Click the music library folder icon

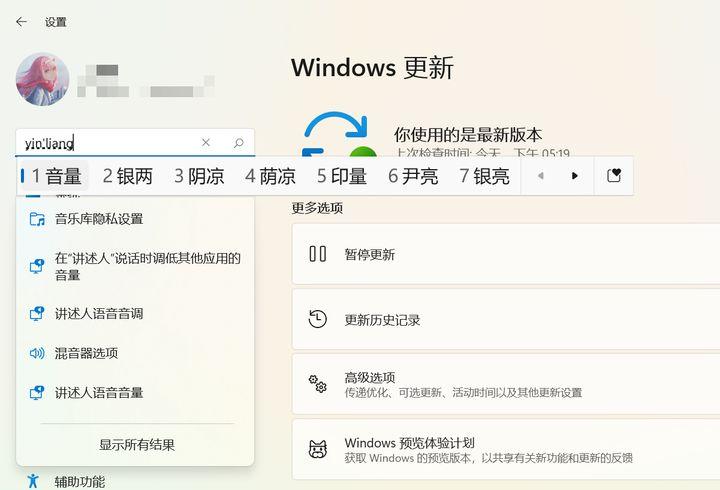37,219
